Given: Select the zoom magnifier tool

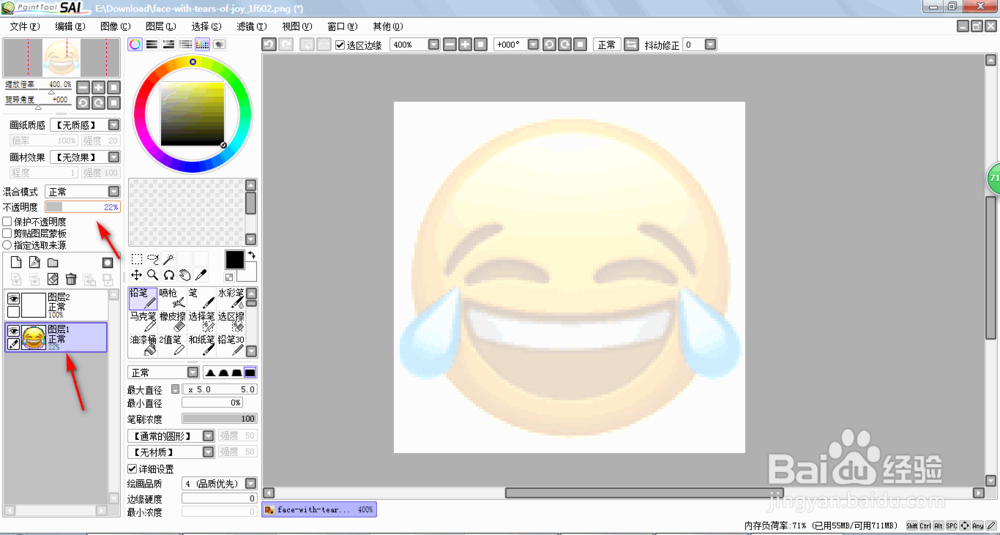Looking at the screenshot, I should (x=152, y=275).
